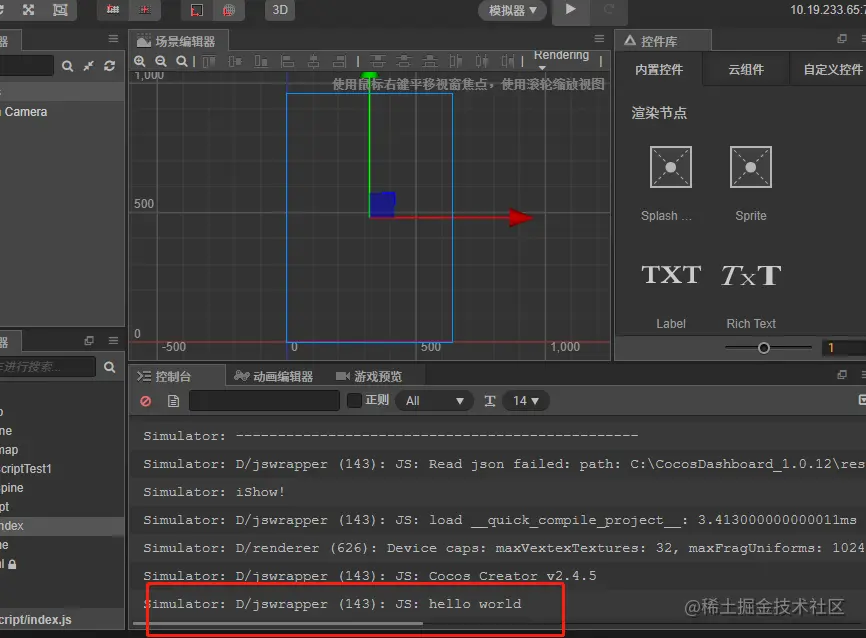Align nodes to horizontal center

[313, 61]
